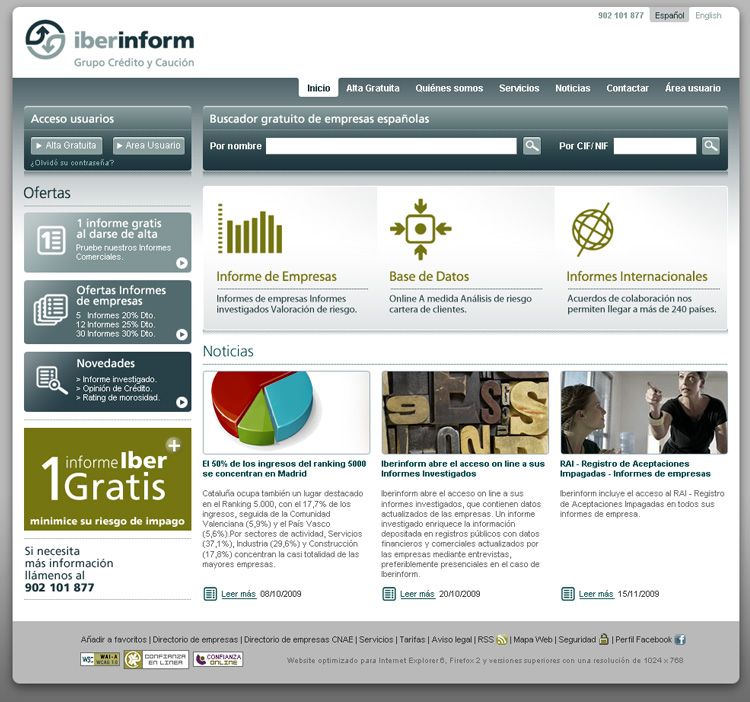Open the Aviso legal footer link

point(452,639)
